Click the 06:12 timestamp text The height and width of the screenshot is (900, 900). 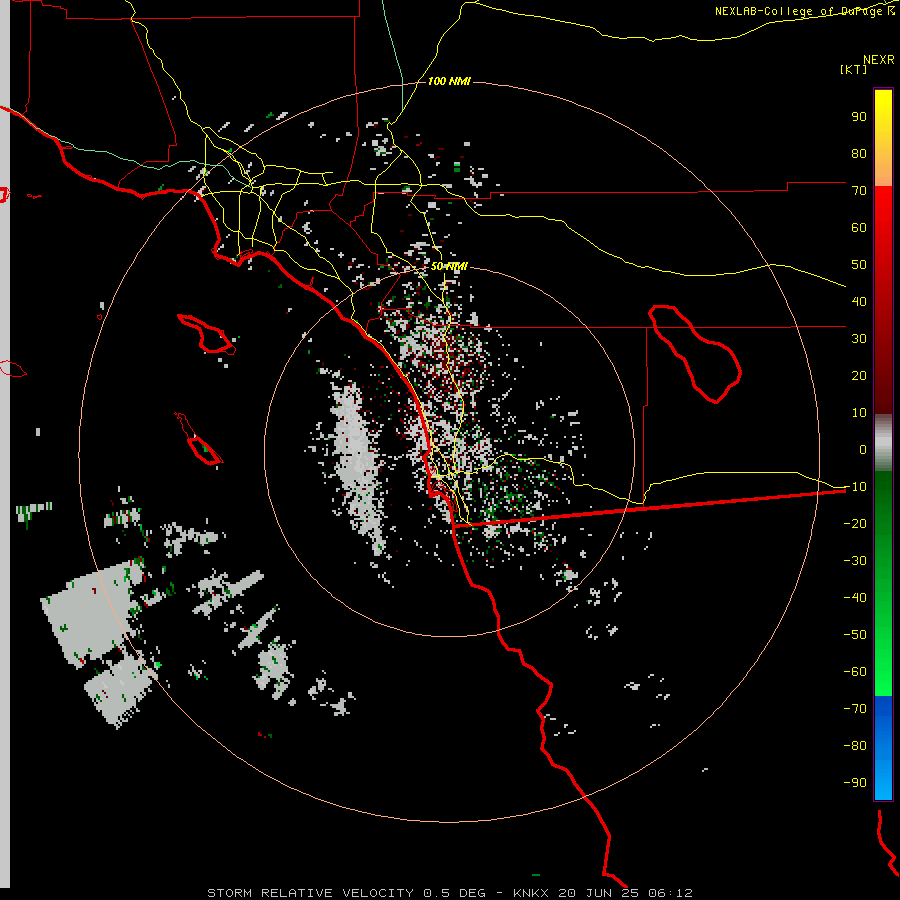670,893
